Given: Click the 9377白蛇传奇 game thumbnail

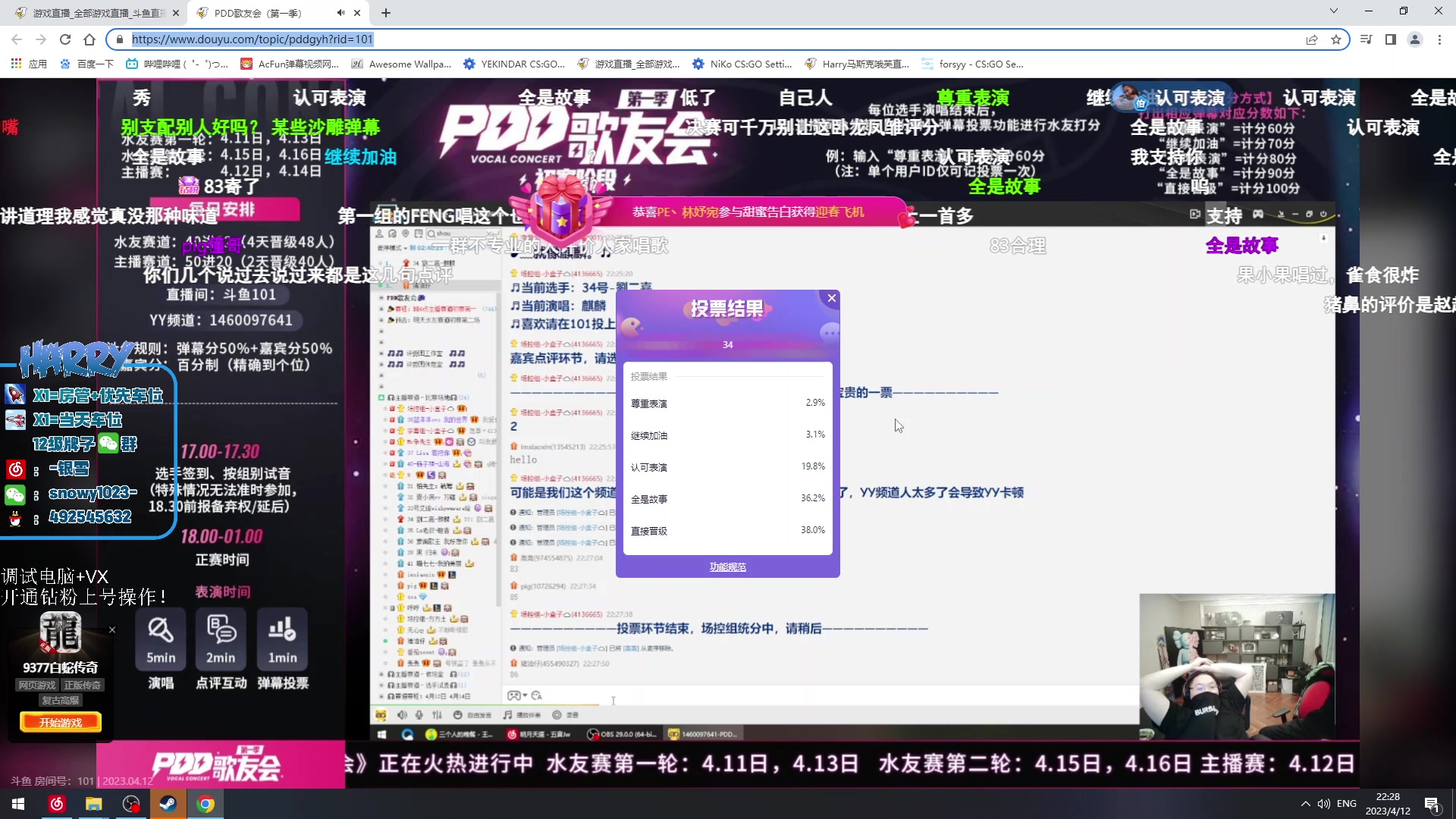Looking at the screenshot, I should point(61,632).
